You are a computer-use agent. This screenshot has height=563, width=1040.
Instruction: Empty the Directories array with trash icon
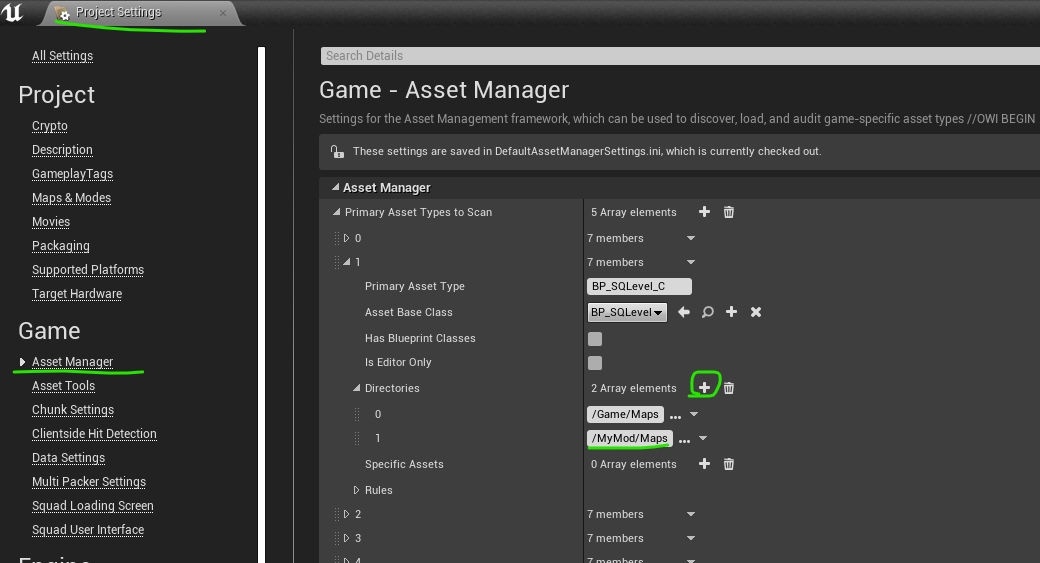(x=729, y=388)
